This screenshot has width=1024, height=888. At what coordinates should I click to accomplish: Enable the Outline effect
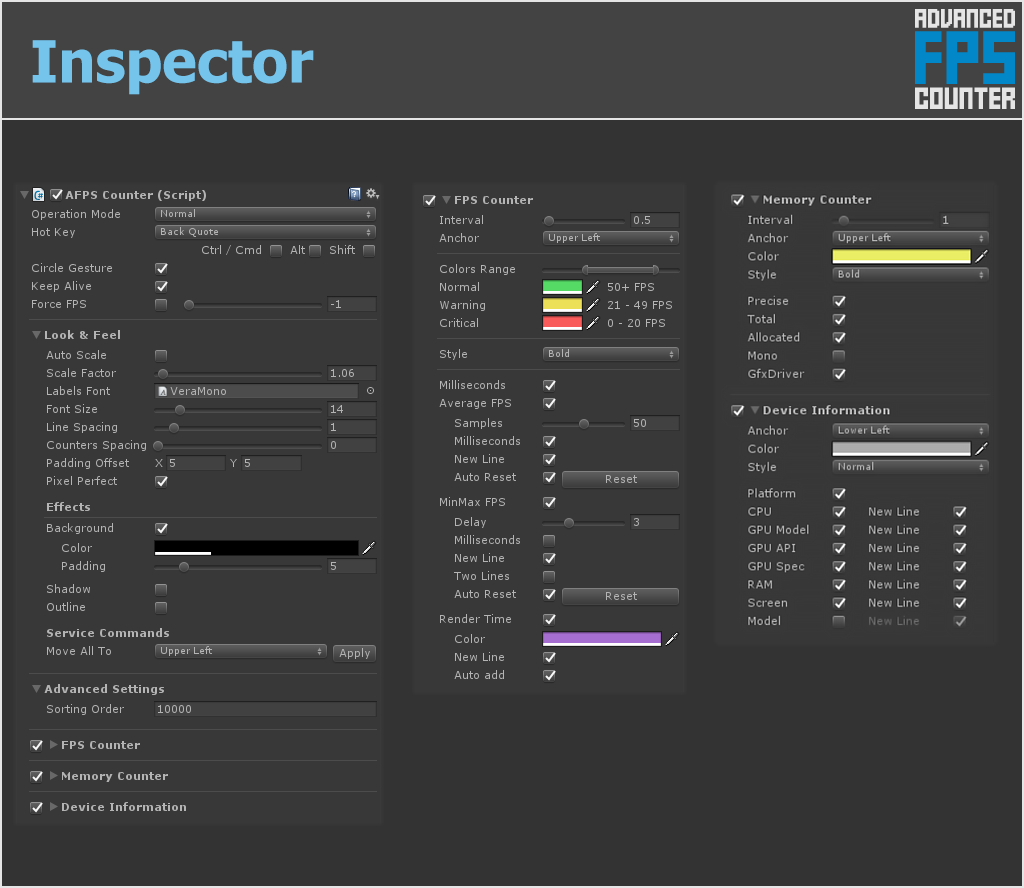(x=161, y=607)
